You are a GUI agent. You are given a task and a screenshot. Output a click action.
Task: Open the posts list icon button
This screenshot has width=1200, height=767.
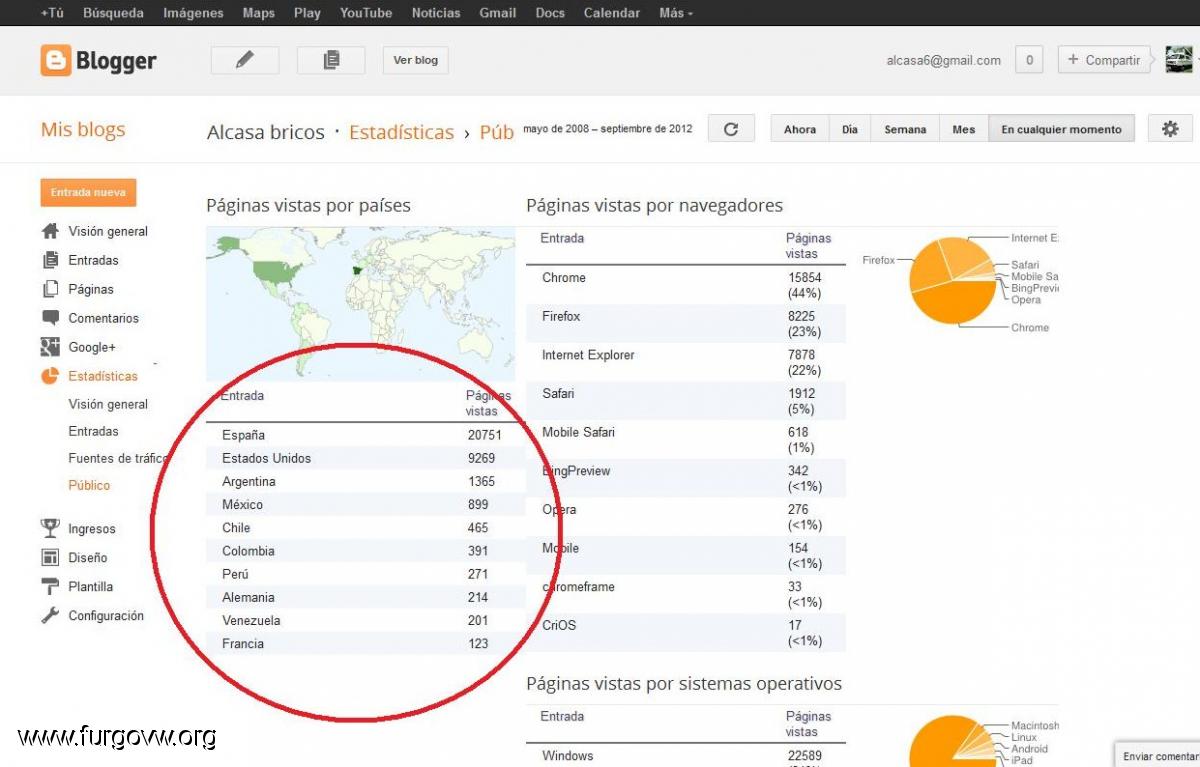click(331, 60)
